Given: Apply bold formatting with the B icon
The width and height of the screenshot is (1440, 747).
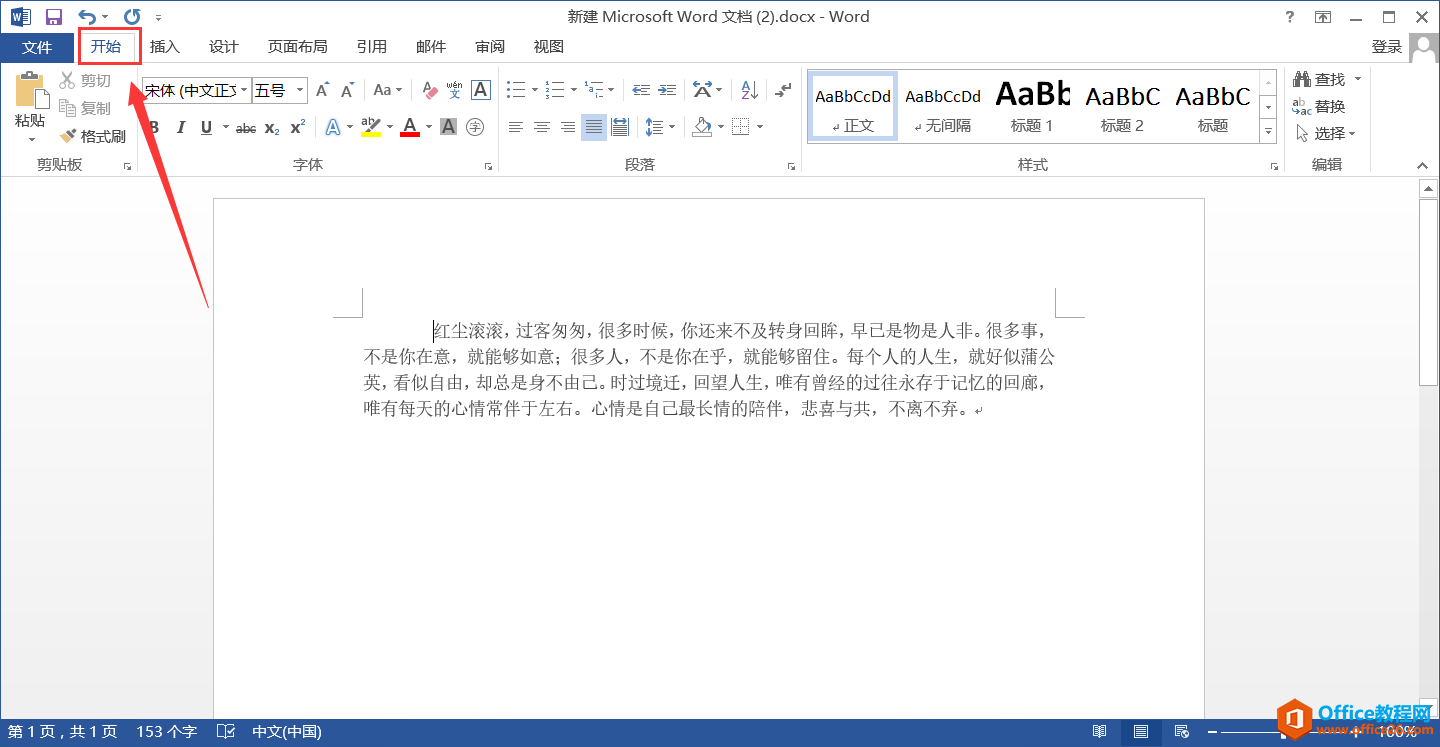Looking at the screenshot, I should click(x=152, y=127).
